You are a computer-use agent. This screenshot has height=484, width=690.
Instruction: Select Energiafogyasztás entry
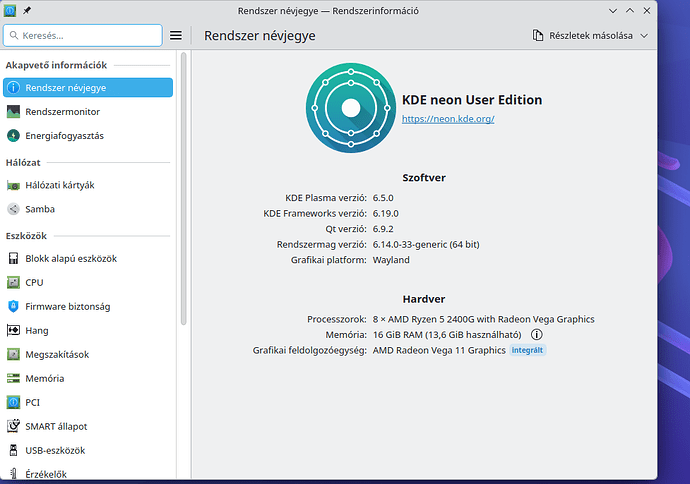click(88, 136)
